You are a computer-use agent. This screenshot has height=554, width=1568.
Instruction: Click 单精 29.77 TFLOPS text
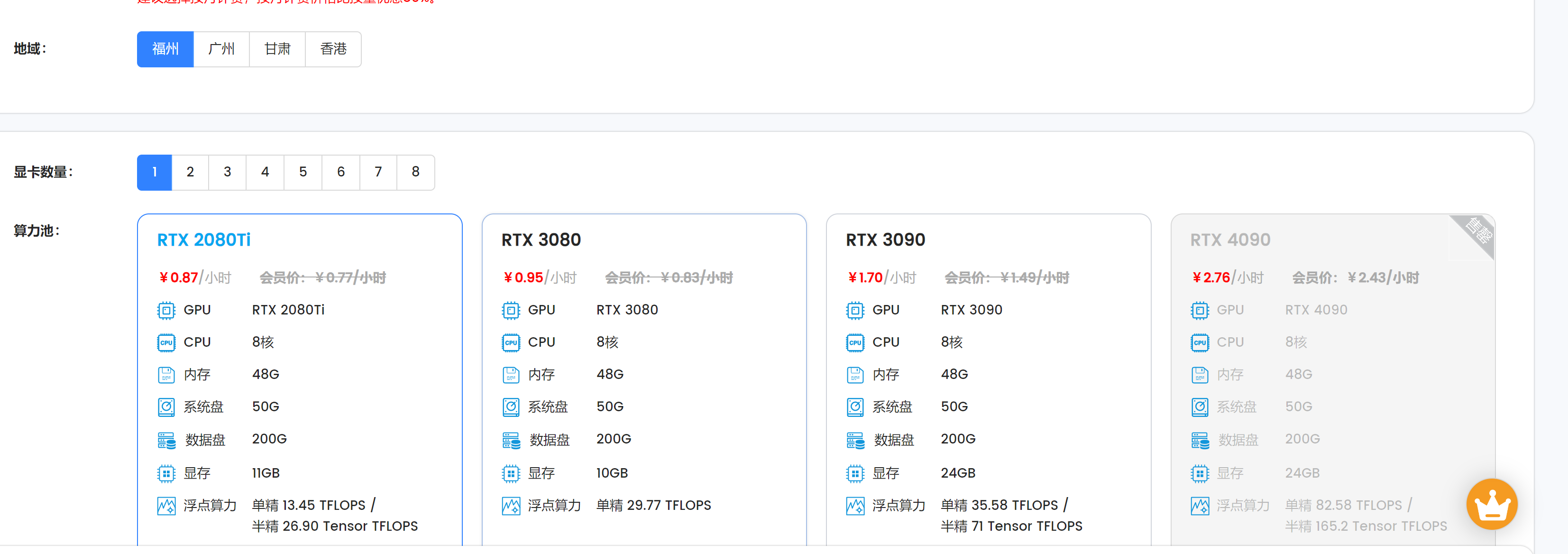pyautogui.click(x=654, y=505)
